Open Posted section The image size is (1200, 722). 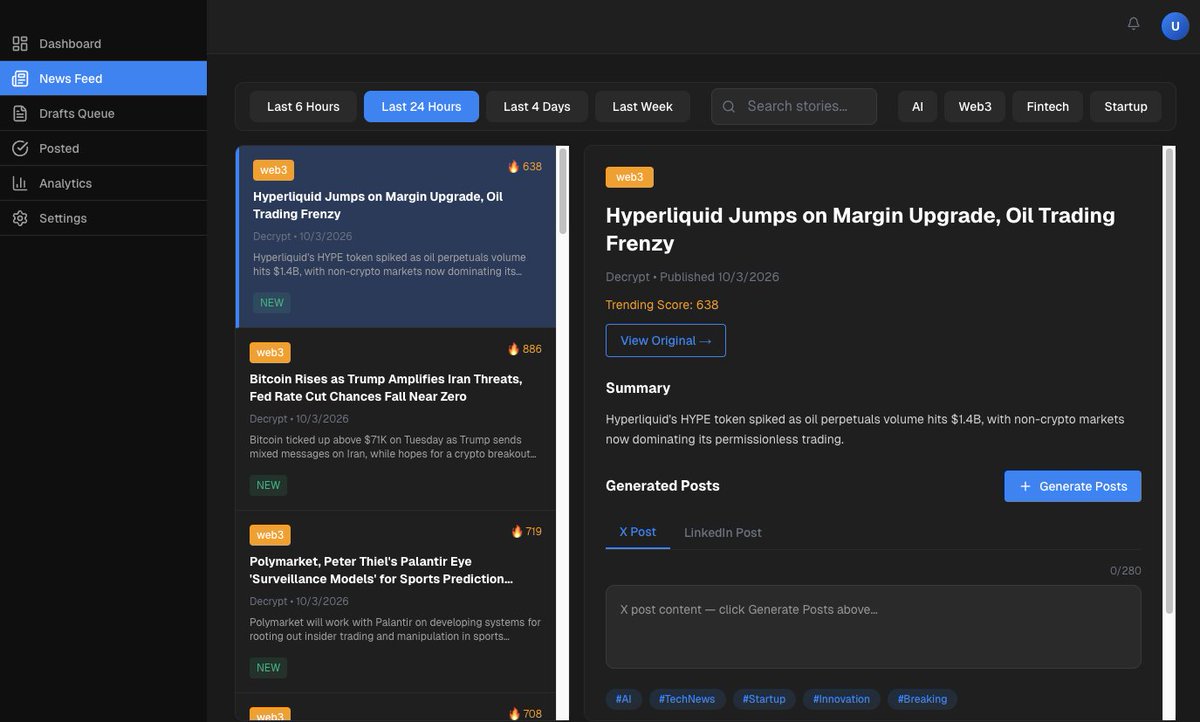103,149
